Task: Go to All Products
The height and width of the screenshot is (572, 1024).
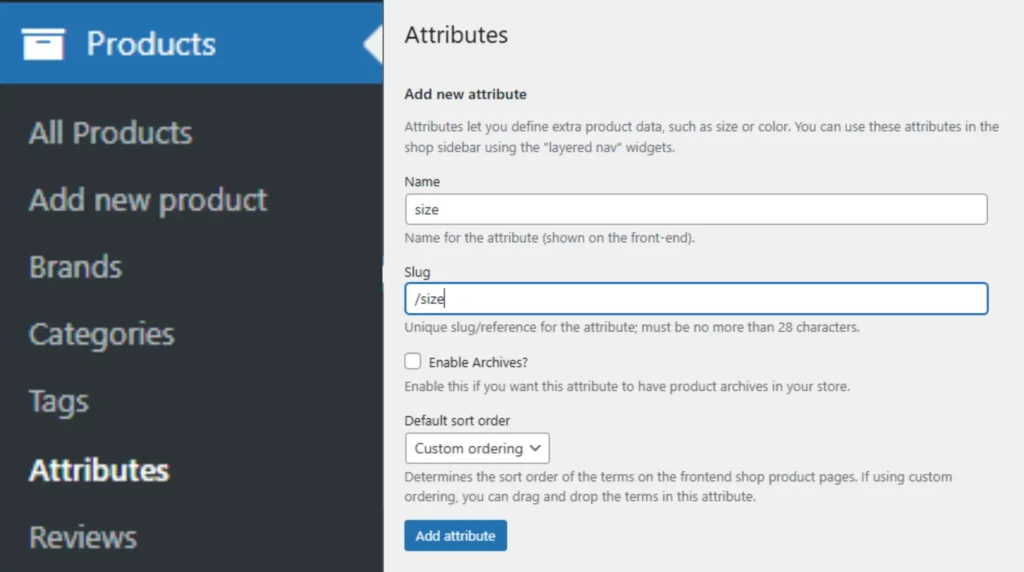Action: 110,133
